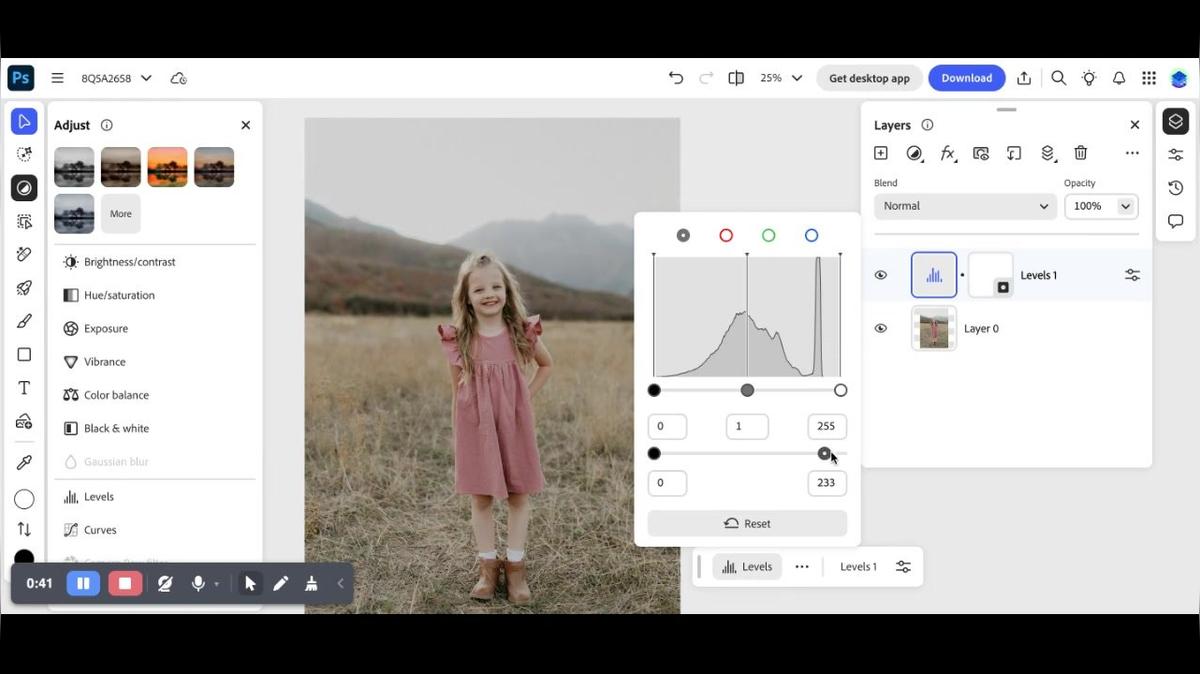This screenshot has height=674, width=1200.
Task: Select the Type tool in toolbar
Action: click(x=24, y=388)
